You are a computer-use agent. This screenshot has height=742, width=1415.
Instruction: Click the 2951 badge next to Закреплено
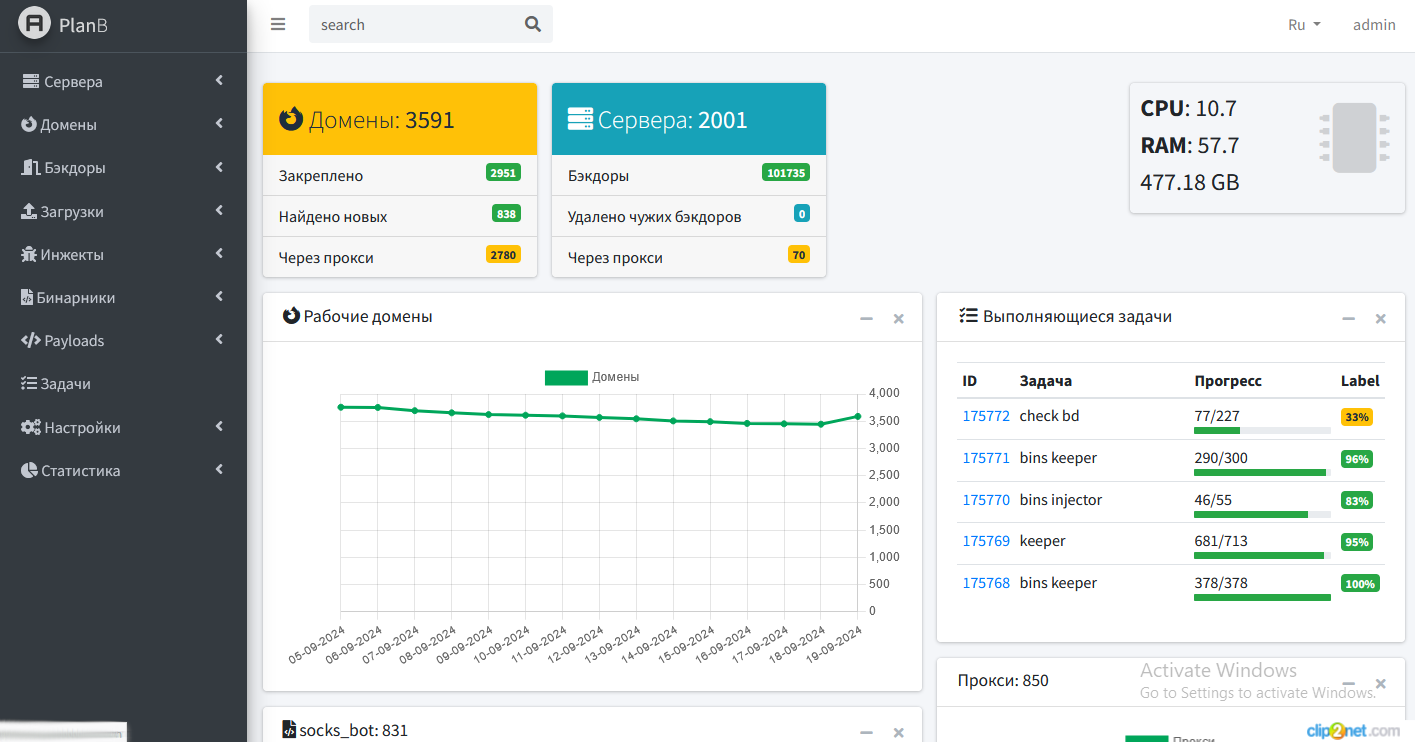(503, 173)
